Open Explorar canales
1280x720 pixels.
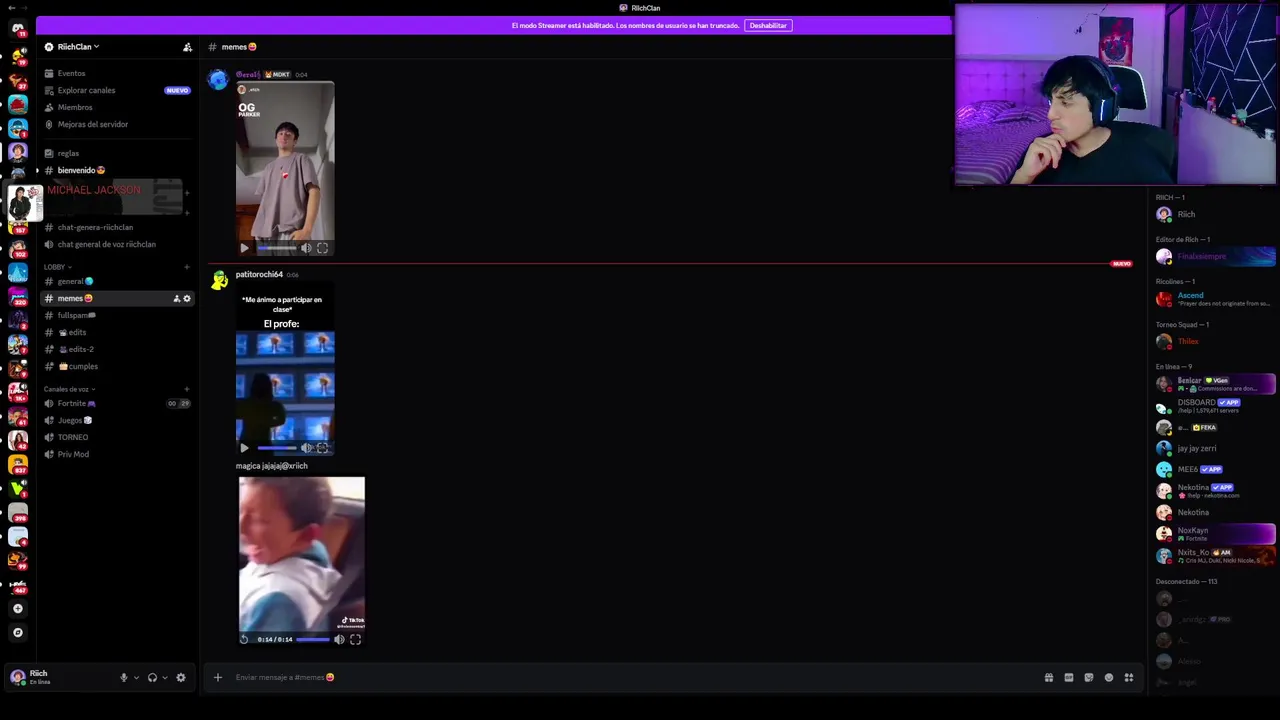(x=86, y=90)
